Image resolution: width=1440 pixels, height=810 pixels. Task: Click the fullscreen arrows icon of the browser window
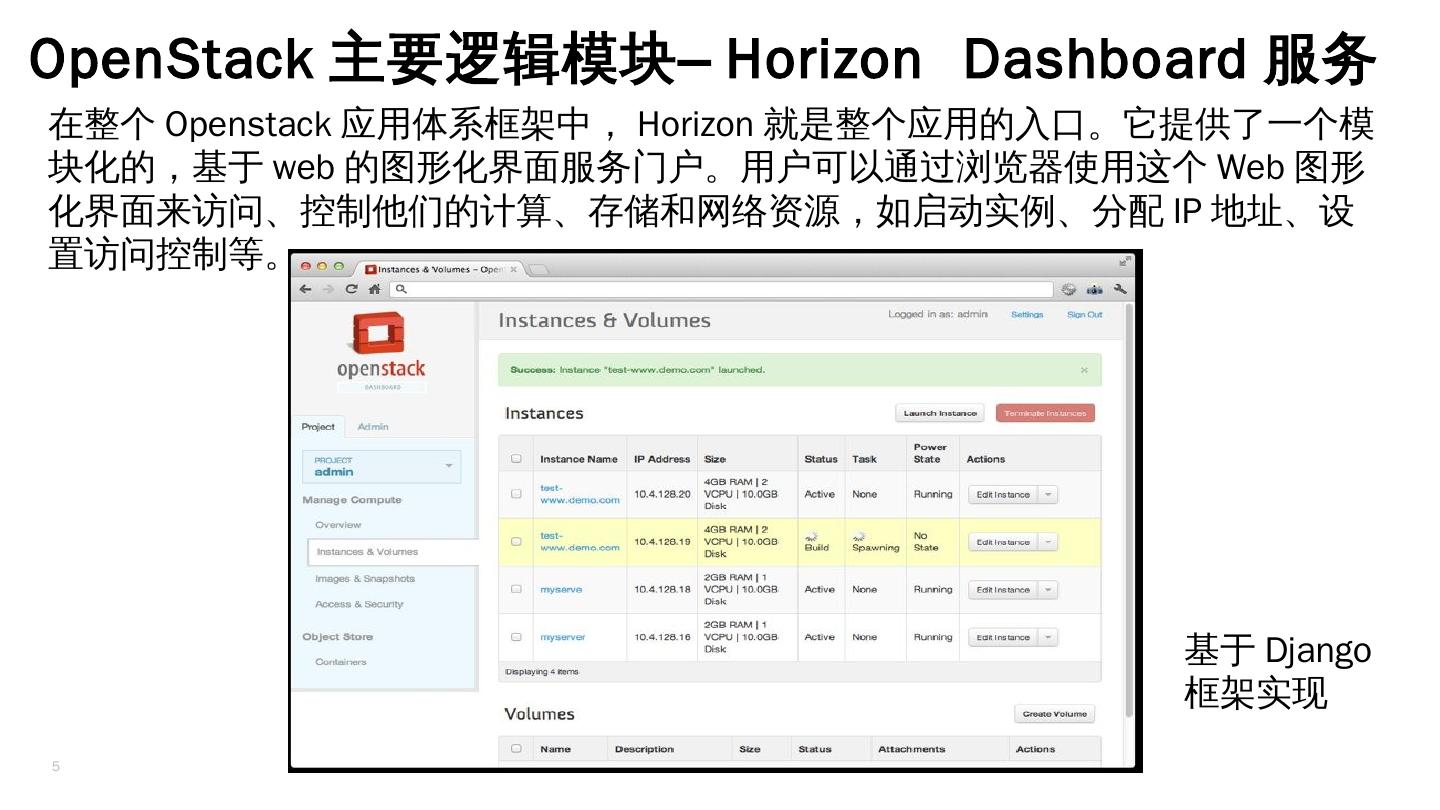[x=1125, y=261]
